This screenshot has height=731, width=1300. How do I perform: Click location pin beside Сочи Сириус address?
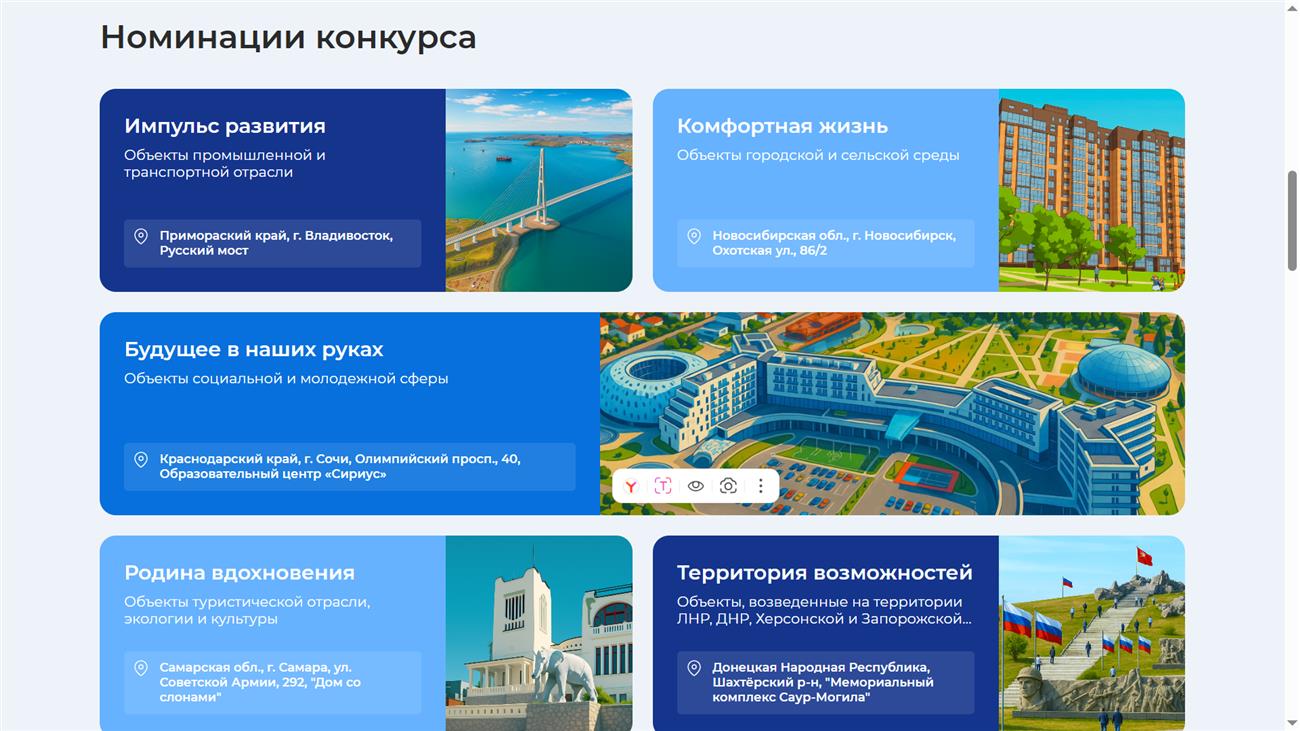tap(141, 460)
